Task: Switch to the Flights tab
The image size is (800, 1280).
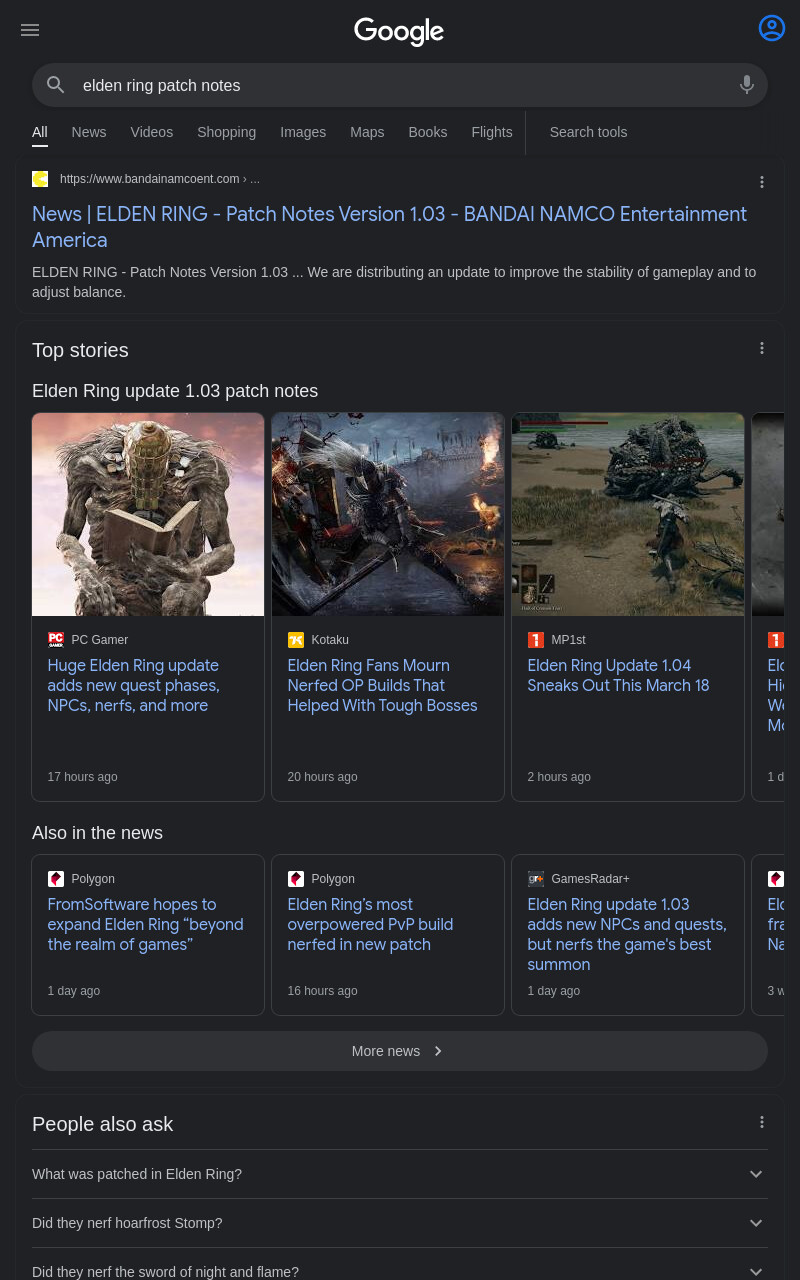Action: click(x=492, y=132)
